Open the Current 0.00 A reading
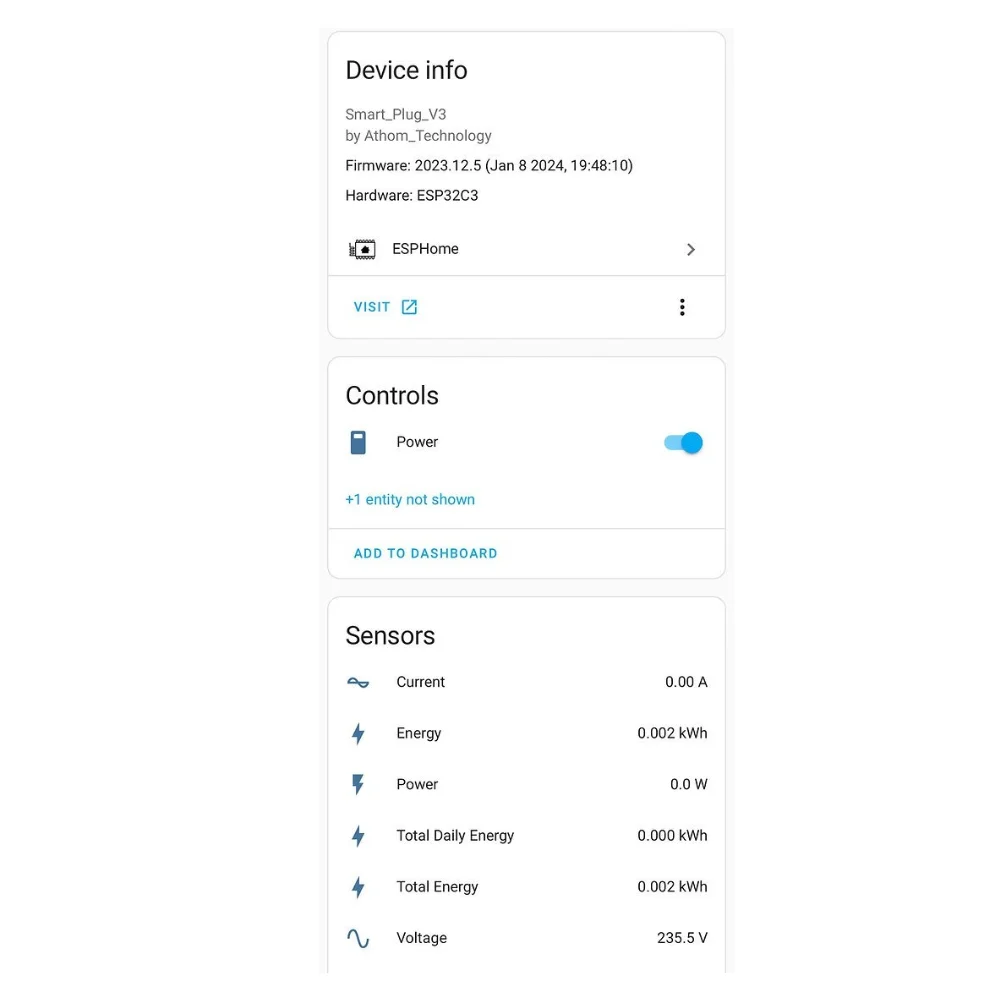1000x1000 pixels. (686, 682)
